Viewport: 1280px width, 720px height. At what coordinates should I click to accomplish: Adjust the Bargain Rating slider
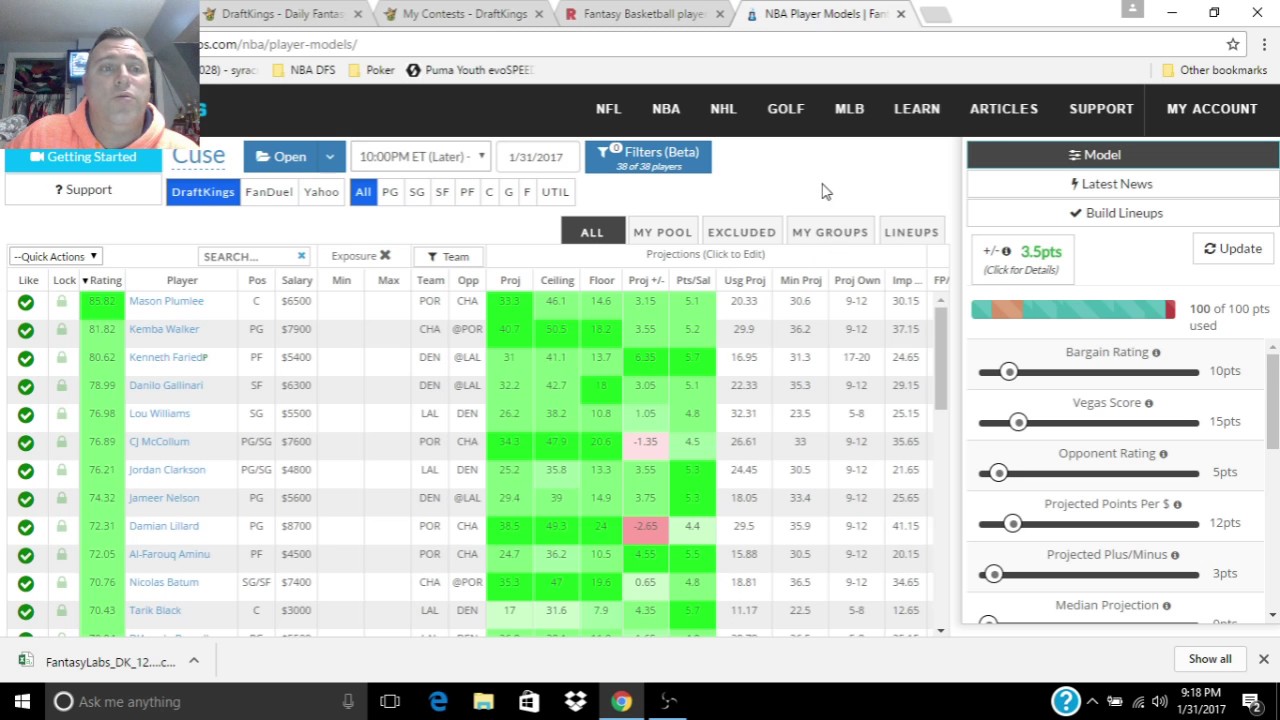pyautogui.click(x=1009, y=372)
